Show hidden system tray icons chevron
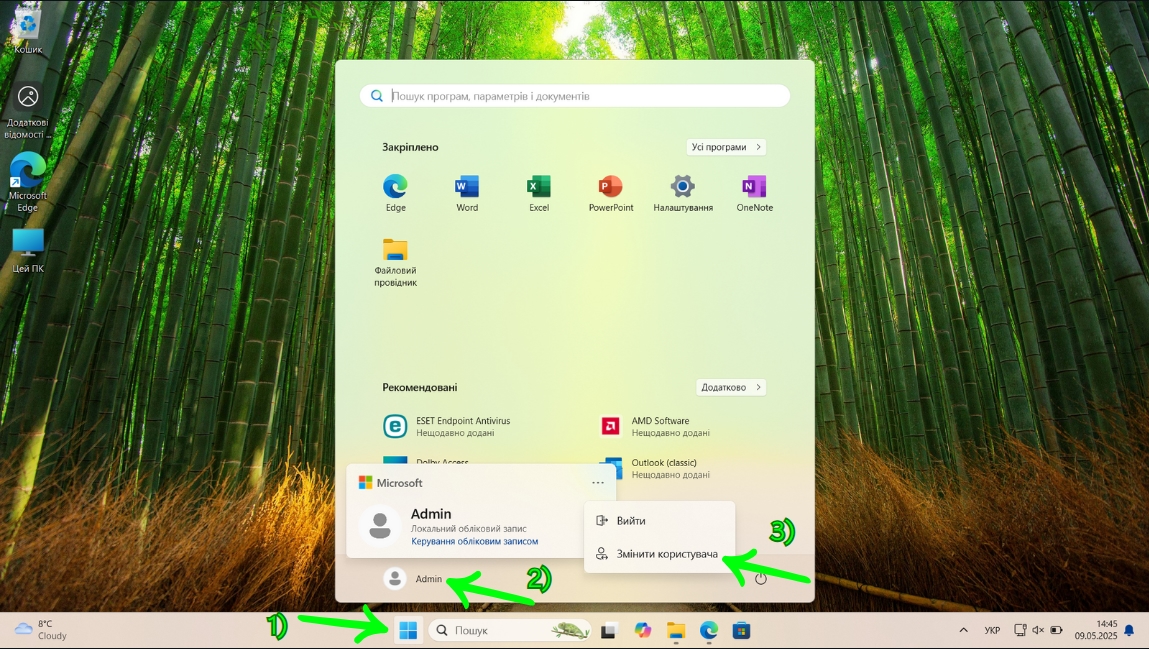Screen dimensions: 1149x649 tap(963, 630)
